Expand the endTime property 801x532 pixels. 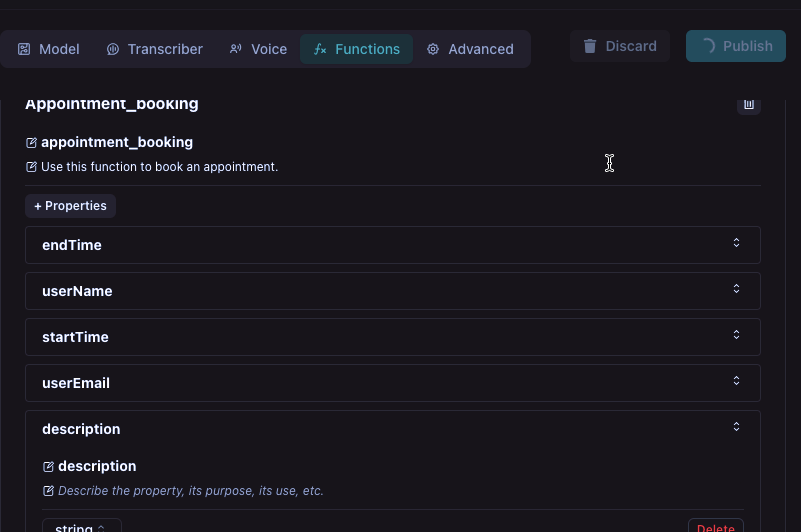(x=736, y=243)
